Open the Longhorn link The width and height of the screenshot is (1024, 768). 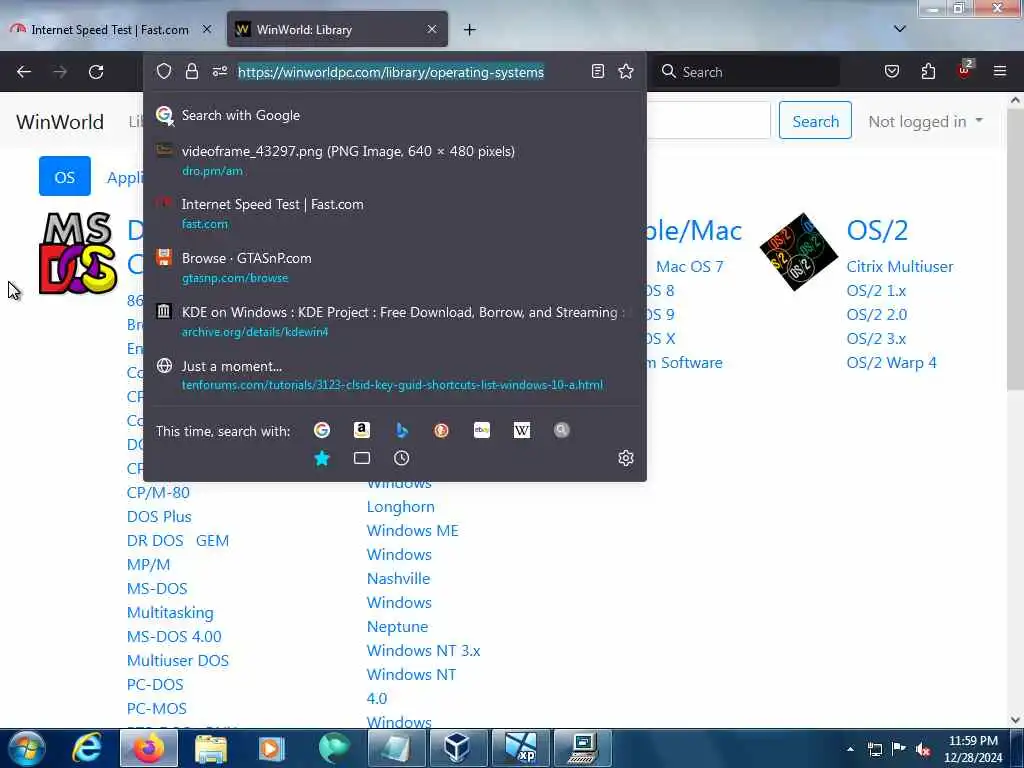tap(400, 507)
